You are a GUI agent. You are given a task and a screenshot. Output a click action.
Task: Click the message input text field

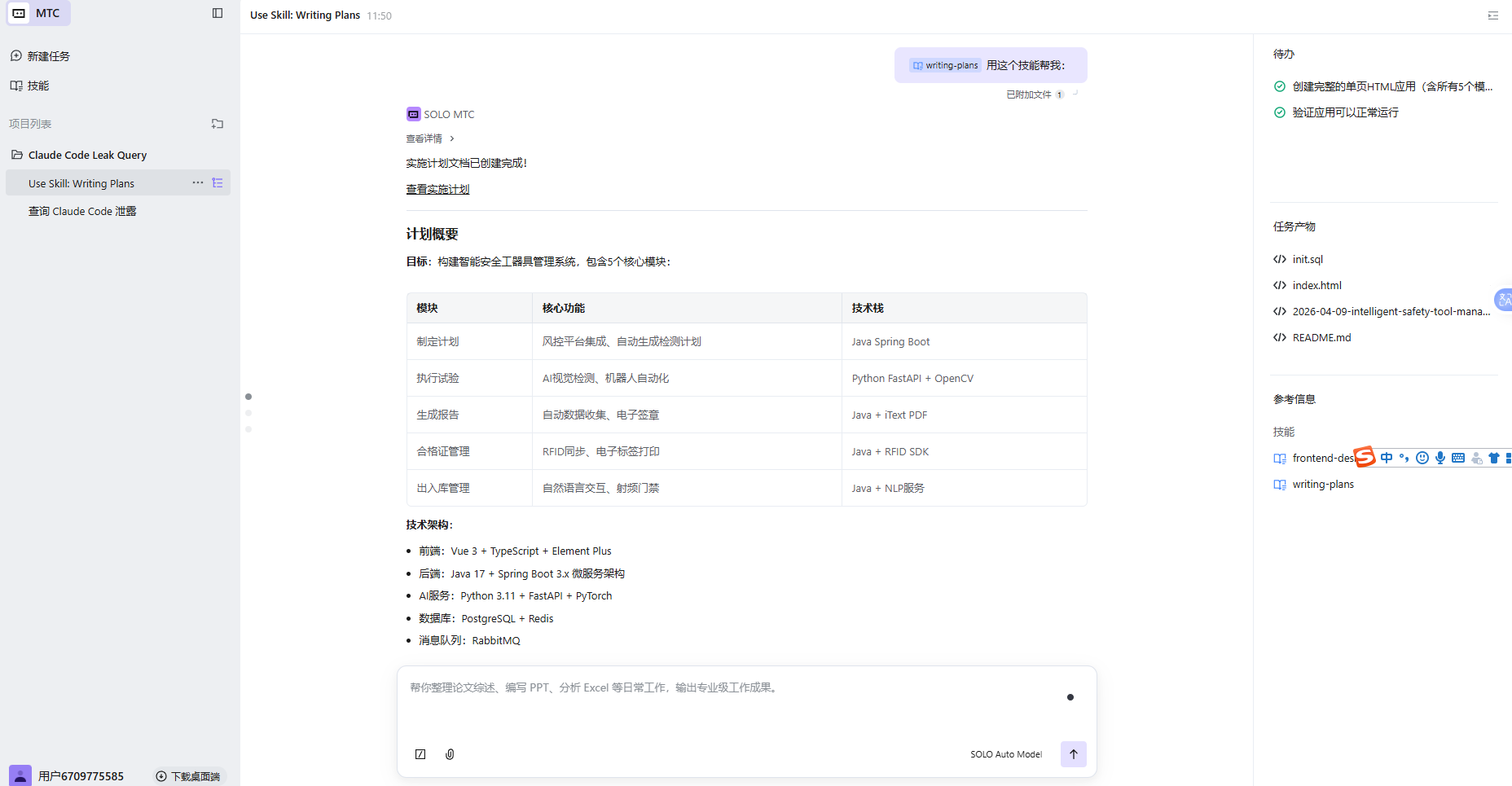733,700
